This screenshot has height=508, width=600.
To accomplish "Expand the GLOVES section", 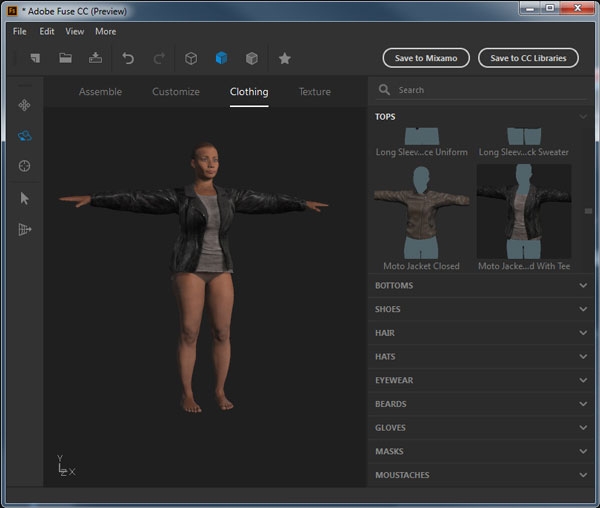I will point(481,428).
